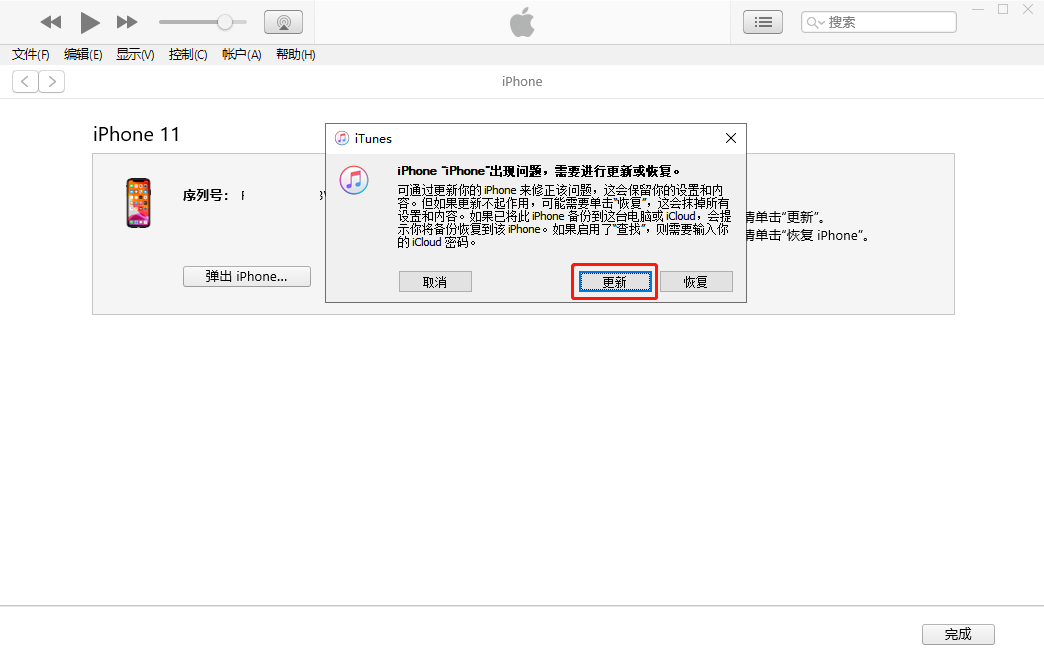The image size is (1044, 650).
Task: Click the iTunes music note icon in the dialog
Action: click(x=354, y=181)
